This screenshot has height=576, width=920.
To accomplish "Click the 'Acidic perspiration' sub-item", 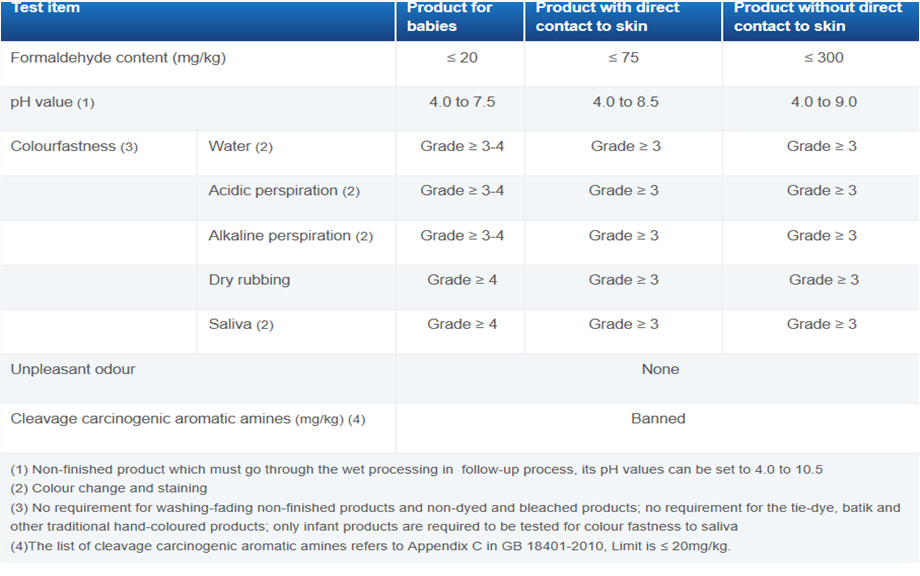I will [x=283, y=191].
